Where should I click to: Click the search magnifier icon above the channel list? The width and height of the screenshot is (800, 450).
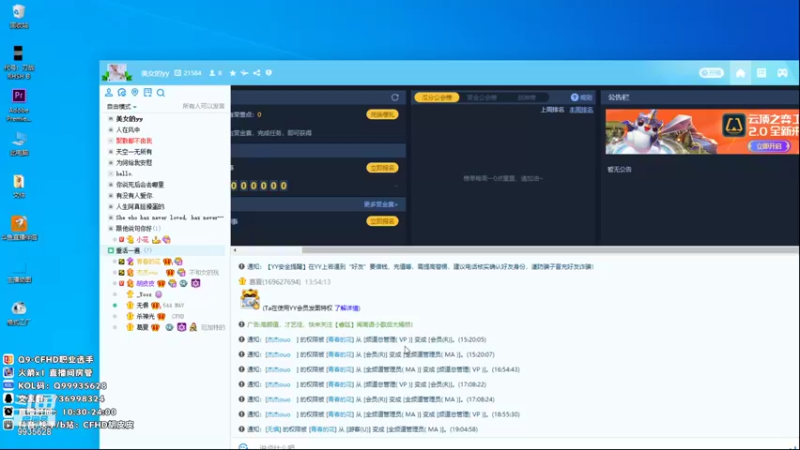pos(161,92)
